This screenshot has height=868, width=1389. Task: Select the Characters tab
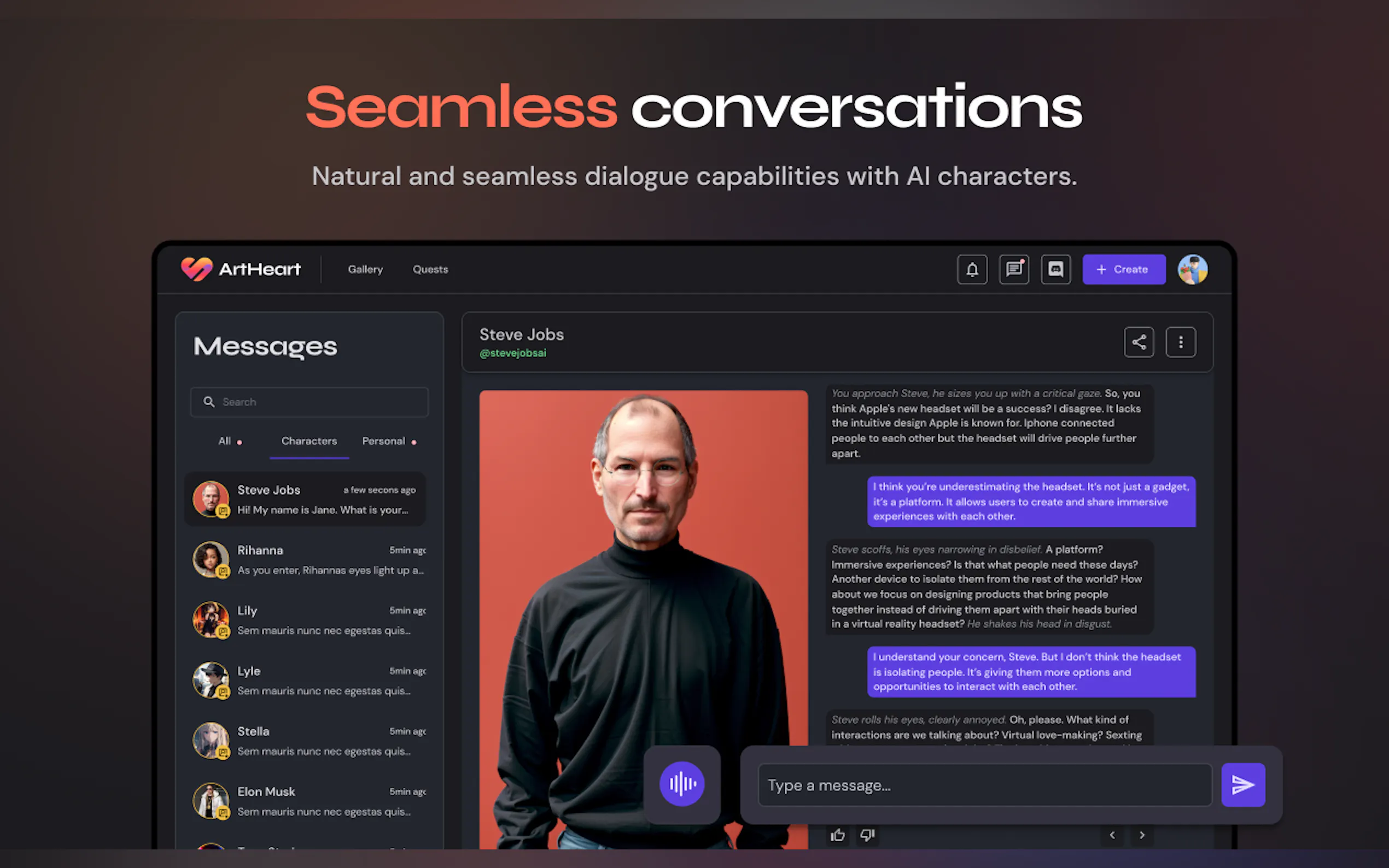(x=309, y=441)
